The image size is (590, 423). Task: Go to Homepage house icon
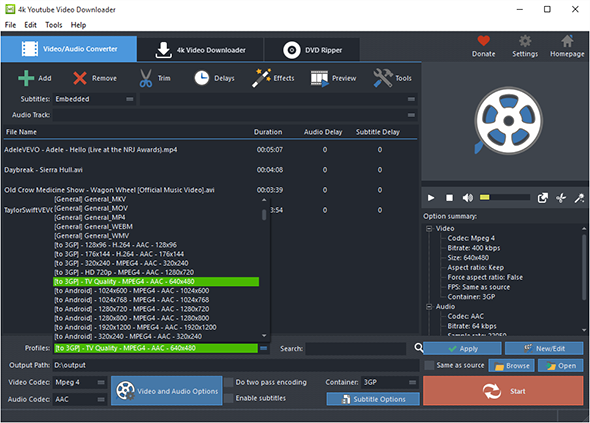point(567,41)
